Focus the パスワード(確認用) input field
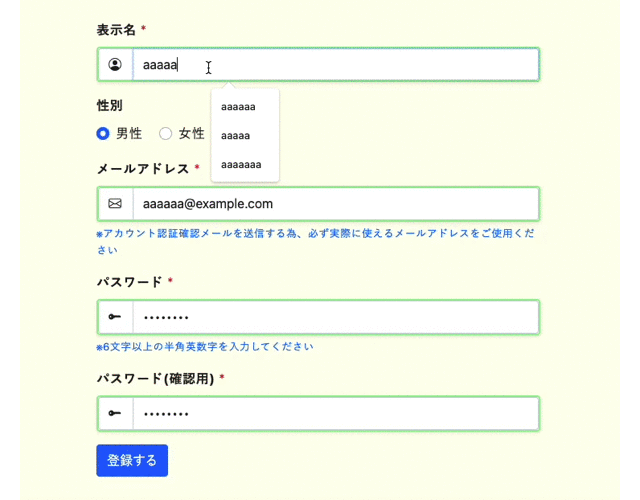The image size is (640, 500). pyautogui.click(x=336, y=413)
